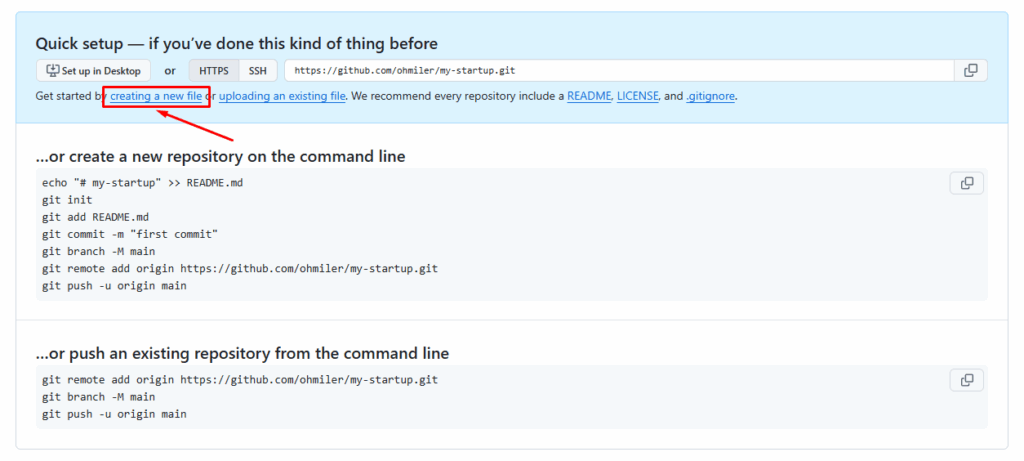The width and height of the screenshot is (1024, 461).
Task: Open the creating a new file link
Action: tap(156, 96)
